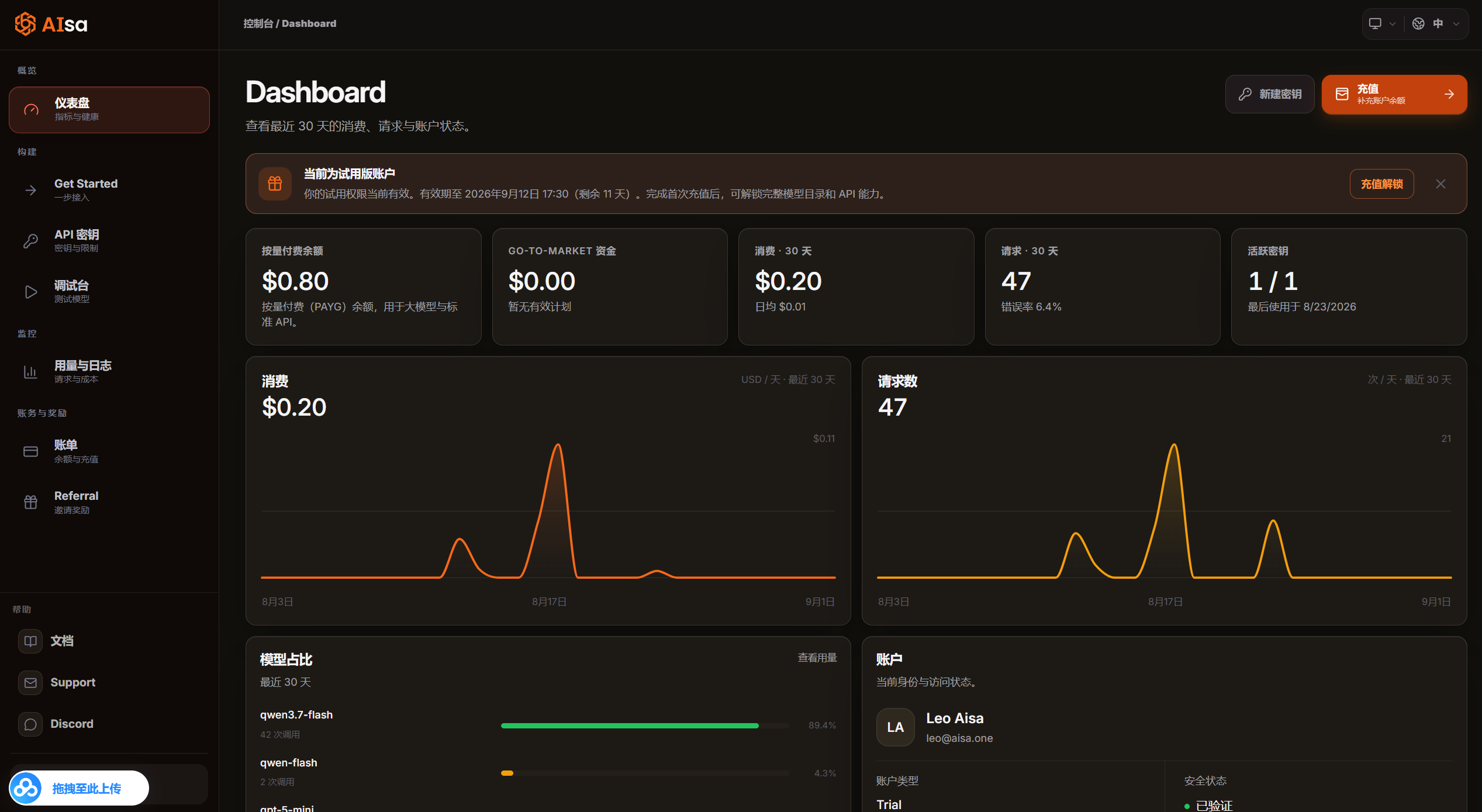Click the gift icon in trial banner
This screenshot has width=1482, height=812.
(x=275, y=184)
